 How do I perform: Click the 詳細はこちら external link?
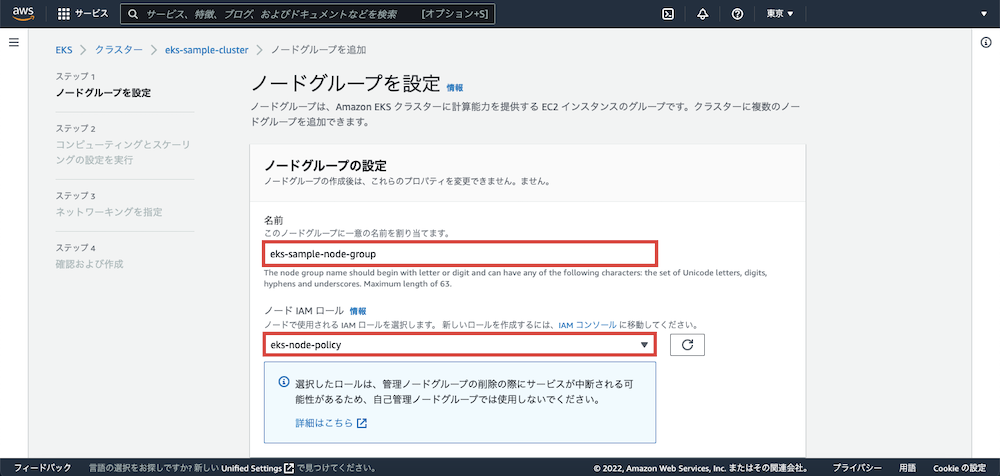(331, 423)
